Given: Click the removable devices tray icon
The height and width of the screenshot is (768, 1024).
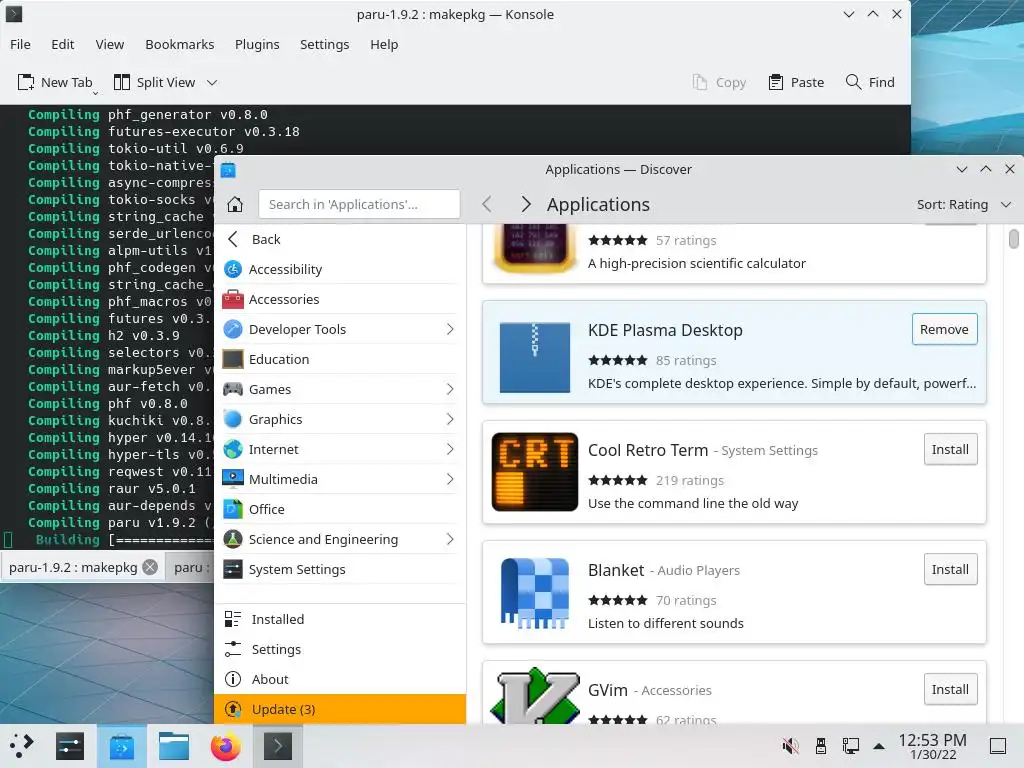Looking at the screenshot, I should 821,746.
